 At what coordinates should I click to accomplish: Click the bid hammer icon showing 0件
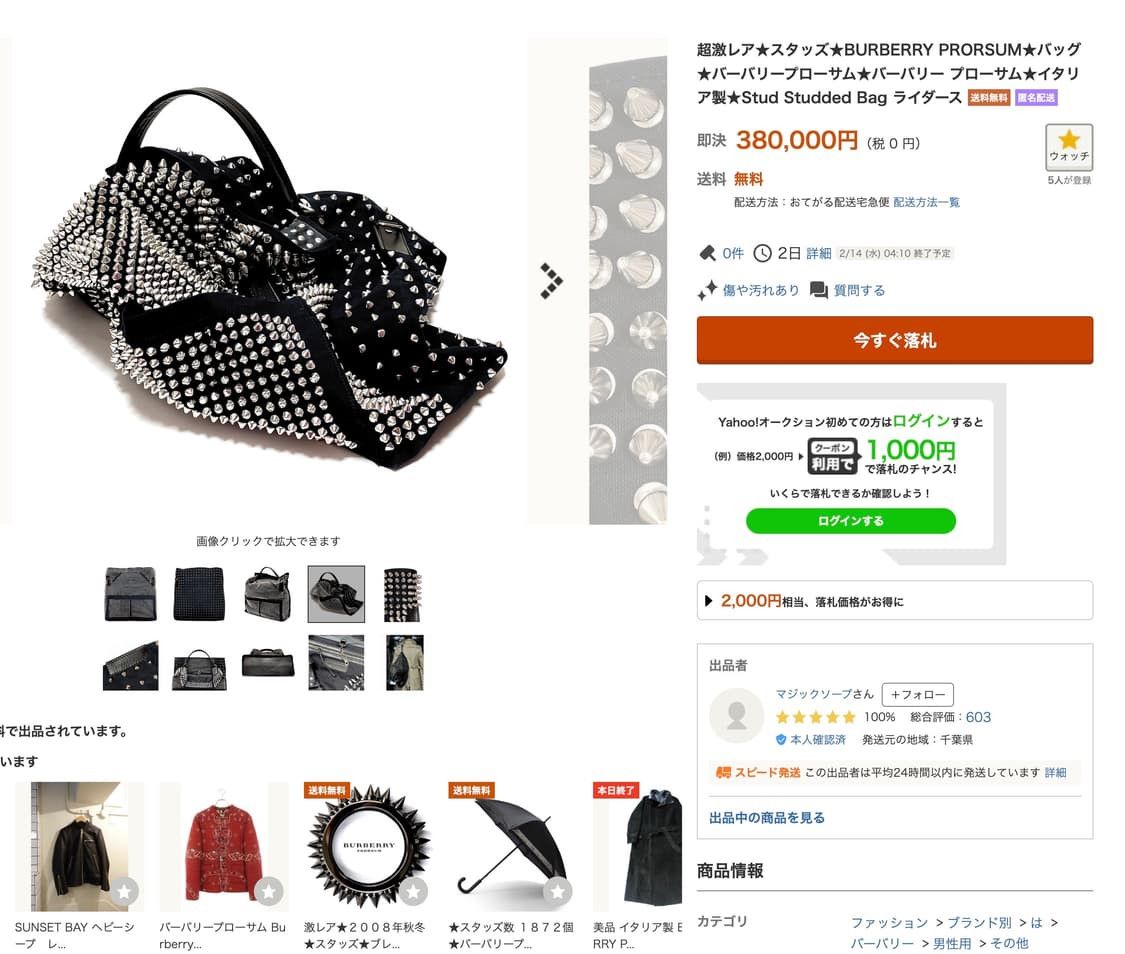point(707,253)
